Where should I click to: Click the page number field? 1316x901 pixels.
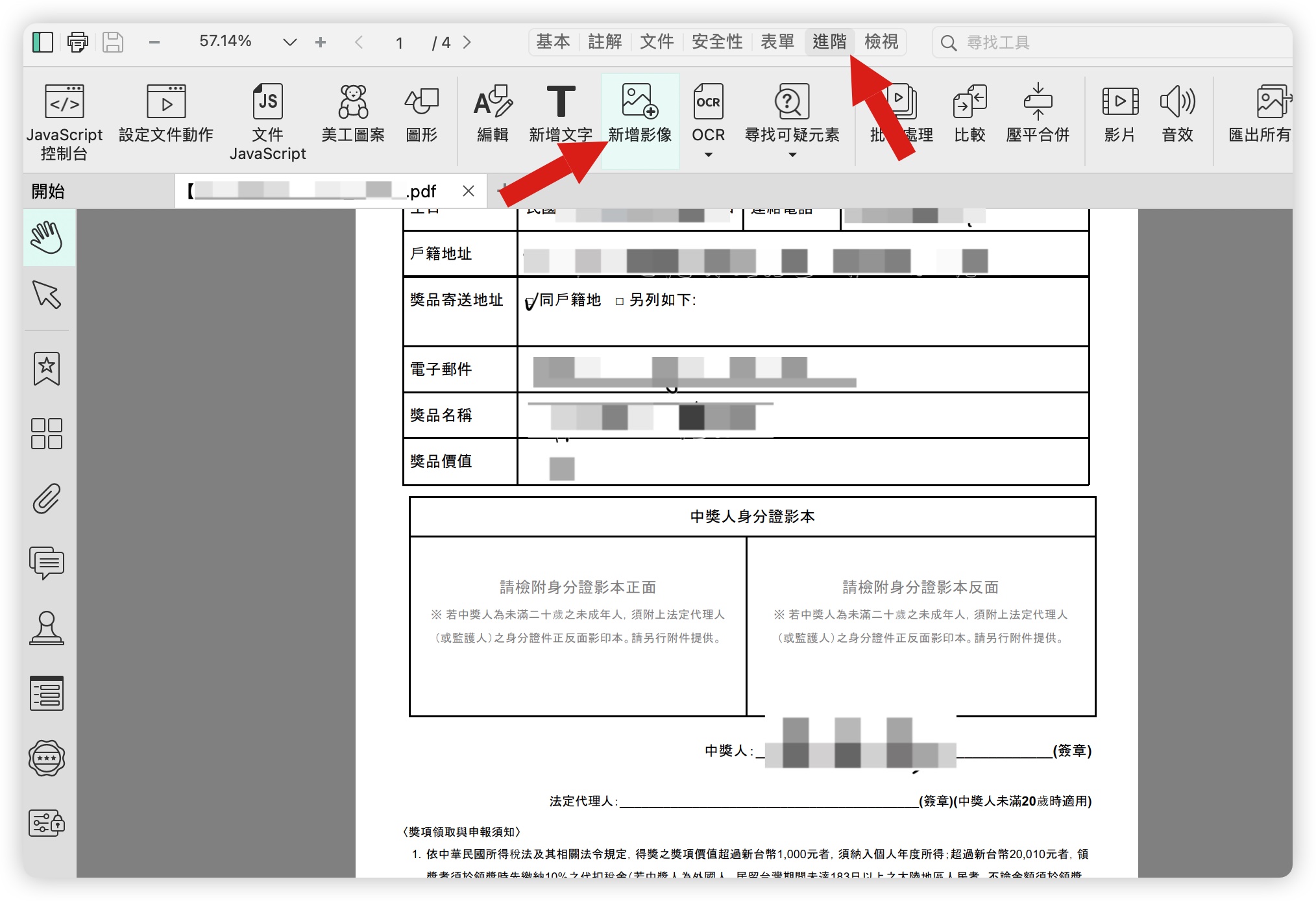click(400, 42)
